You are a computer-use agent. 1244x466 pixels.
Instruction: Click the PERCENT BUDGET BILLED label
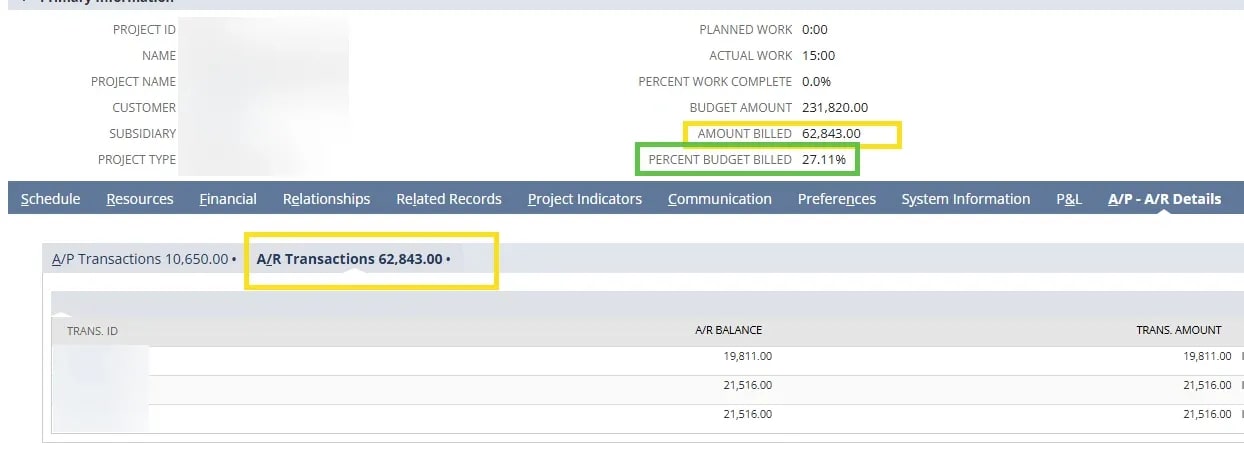point(720,159)
